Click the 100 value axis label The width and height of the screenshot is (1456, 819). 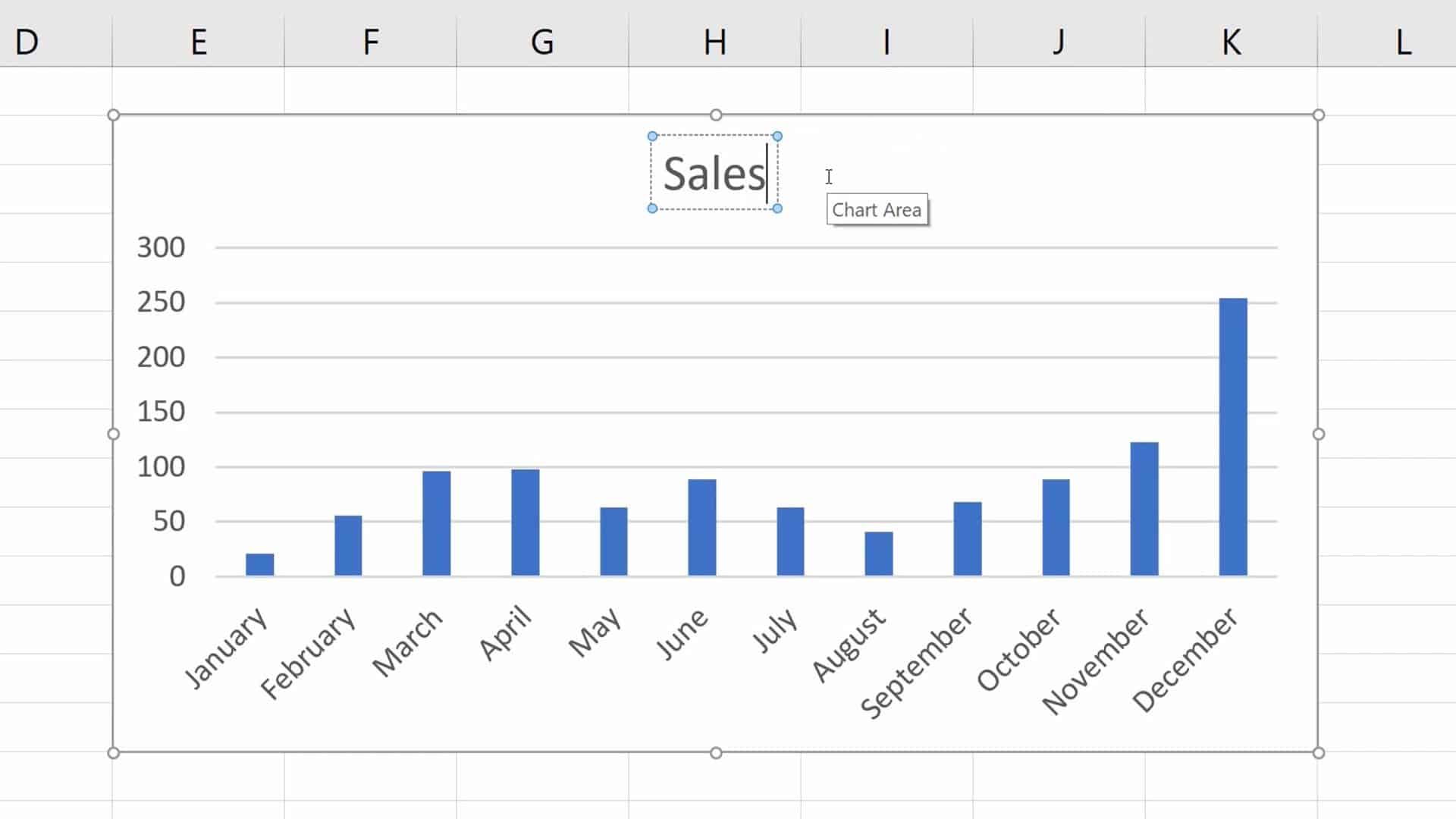pyautogui.click(x=161, y=466)
